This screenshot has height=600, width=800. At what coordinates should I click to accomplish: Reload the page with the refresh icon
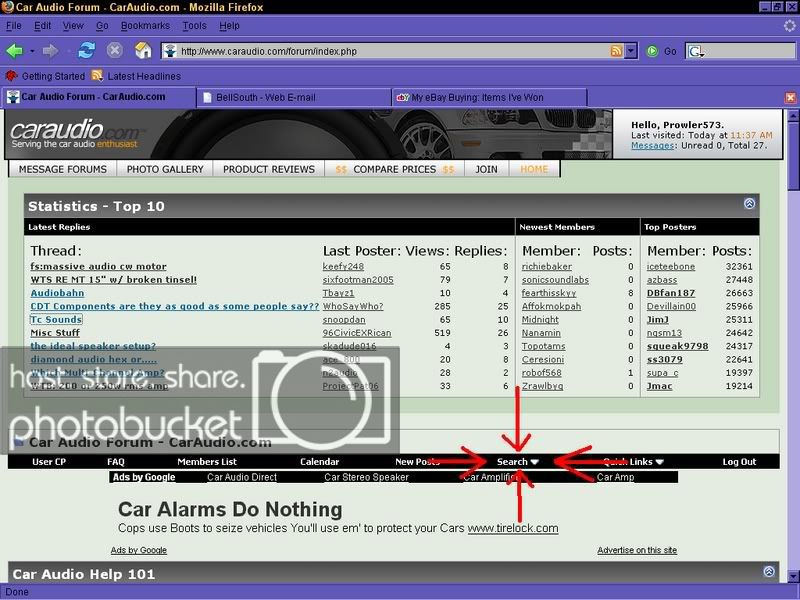87,51
